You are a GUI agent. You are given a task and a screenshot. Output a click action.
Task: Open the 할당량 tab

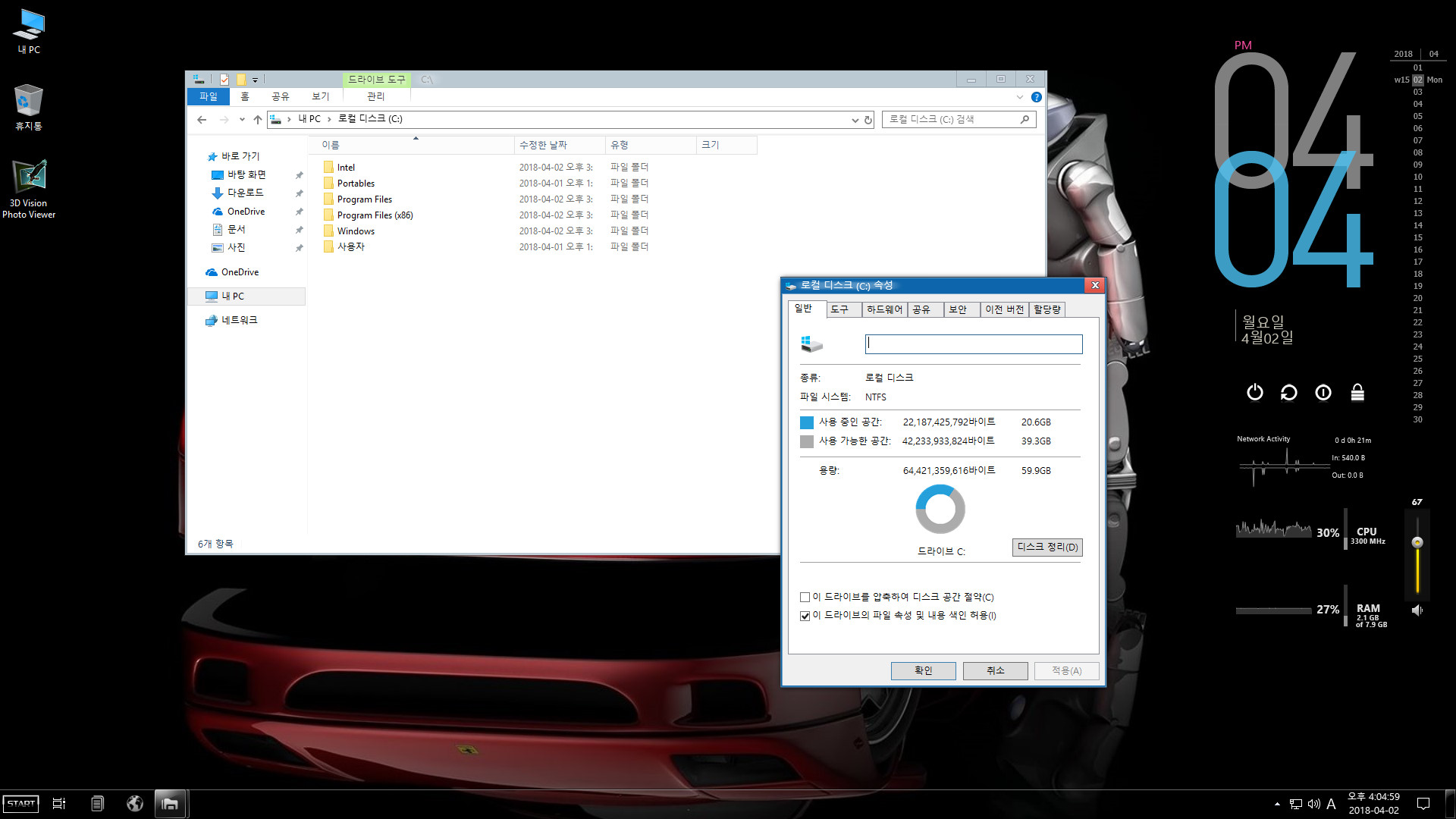click(x=1047, y=309)
